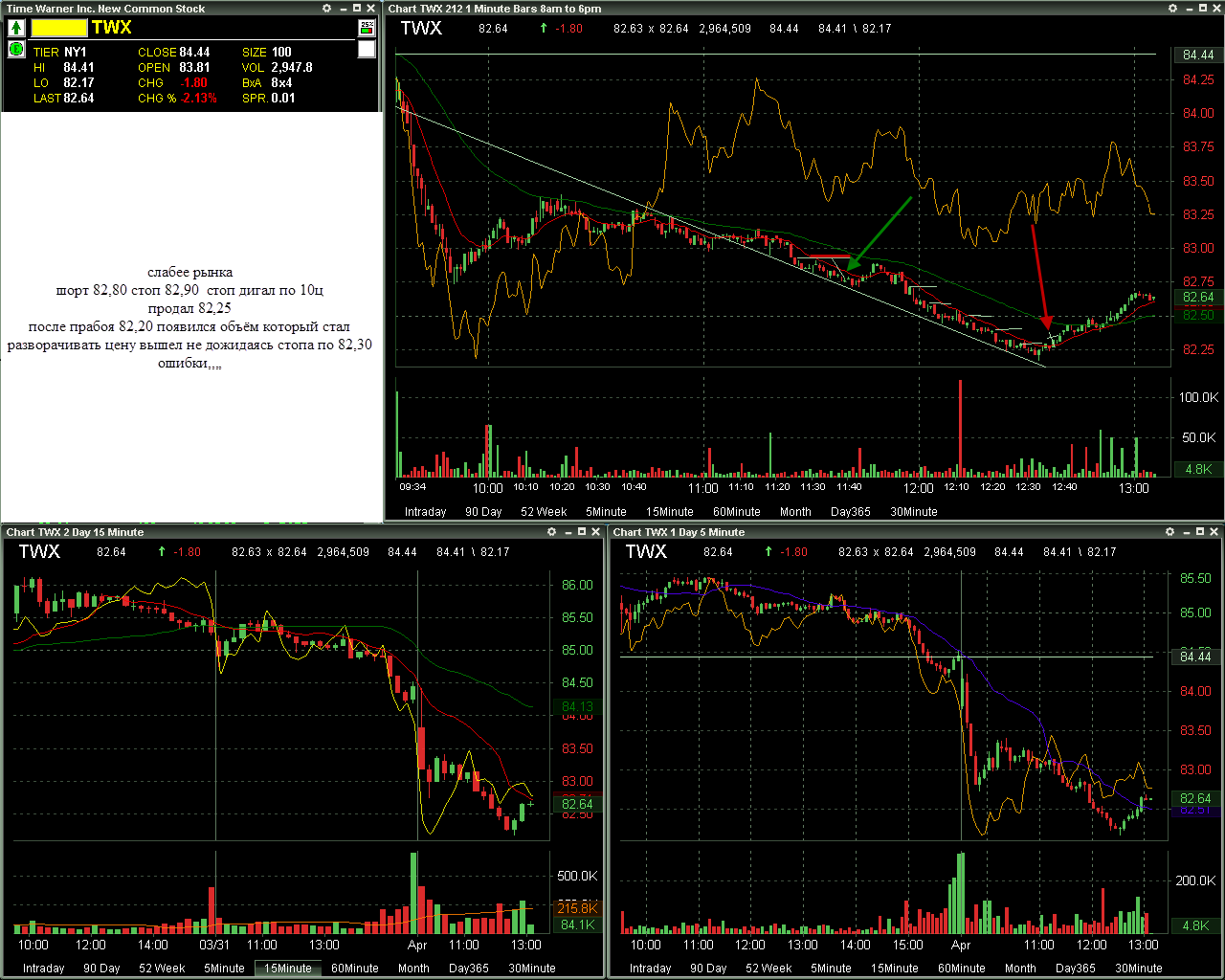The width and height of the screenshot is (1225, 980).
Task: Toggle the white checkbox in quote panel
Action: point(367,49)
